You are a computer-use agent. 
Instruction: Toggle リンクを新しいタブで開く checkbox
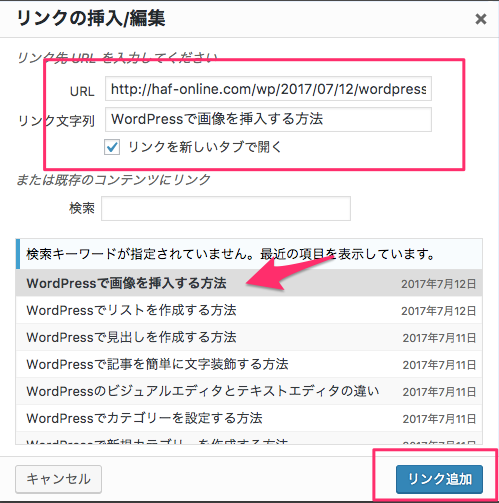click(x=112, y=147)
